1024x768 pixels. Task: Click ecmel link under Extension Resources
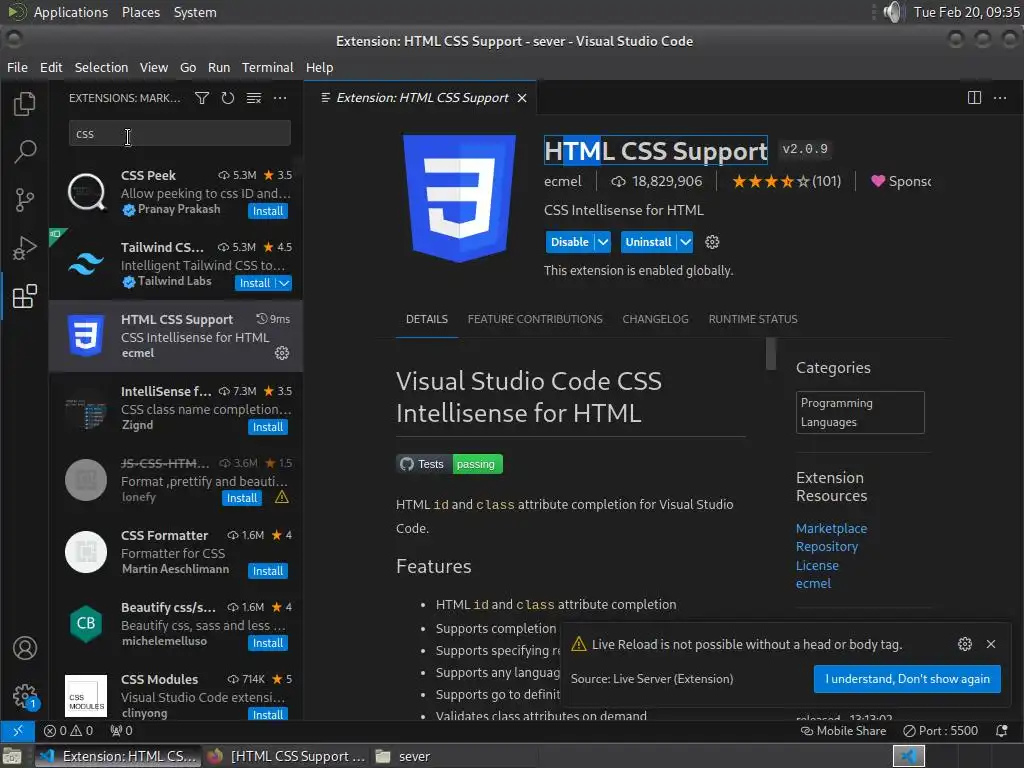(813, 583)
